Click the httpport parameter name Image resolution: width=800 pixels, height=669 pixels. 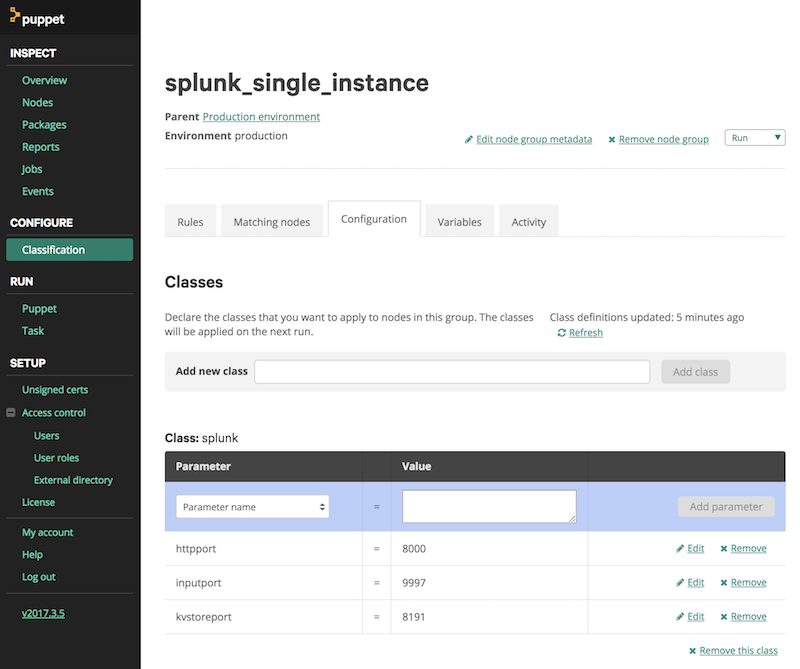196,549
